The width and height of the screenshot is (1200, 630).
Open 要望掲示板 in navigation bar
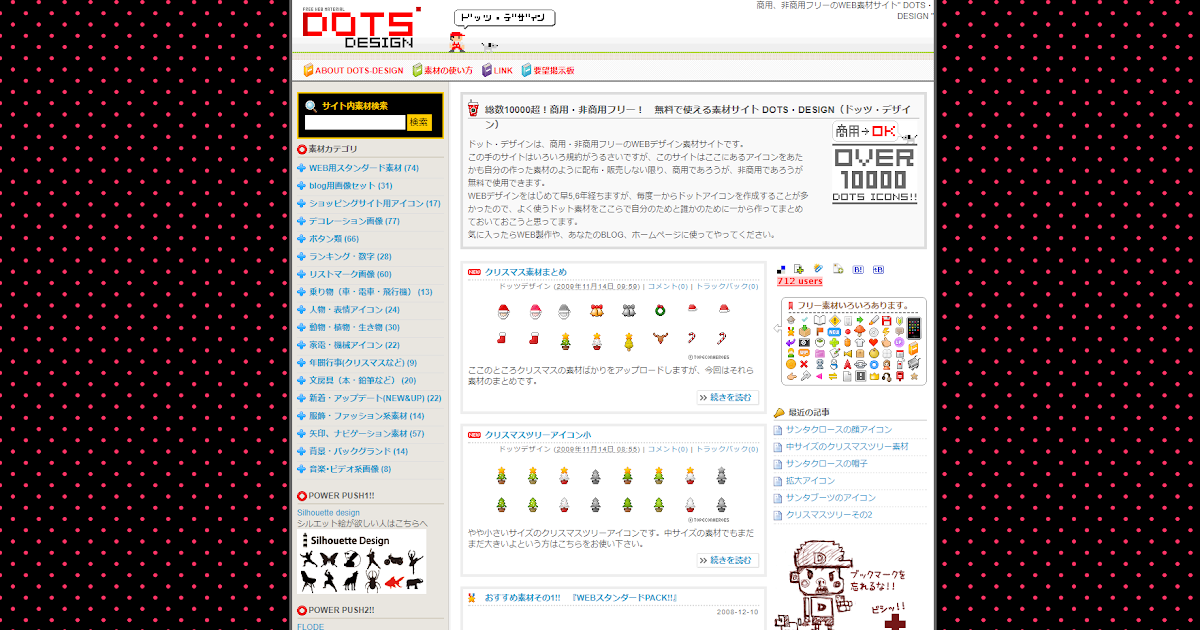(x=547, y=71)
